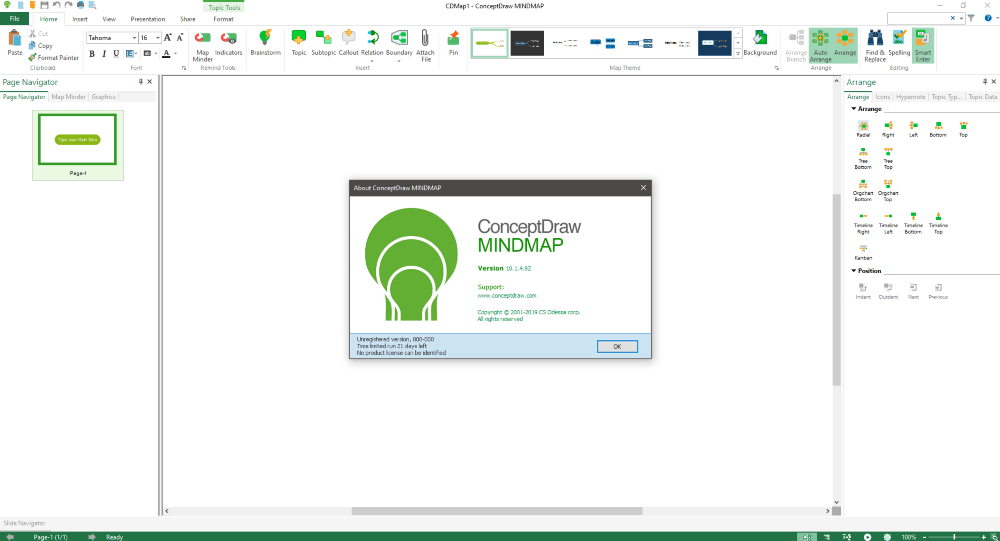Click the Increase font size icon
This screenshot has width=1000, height=541.
click(168, 38)
